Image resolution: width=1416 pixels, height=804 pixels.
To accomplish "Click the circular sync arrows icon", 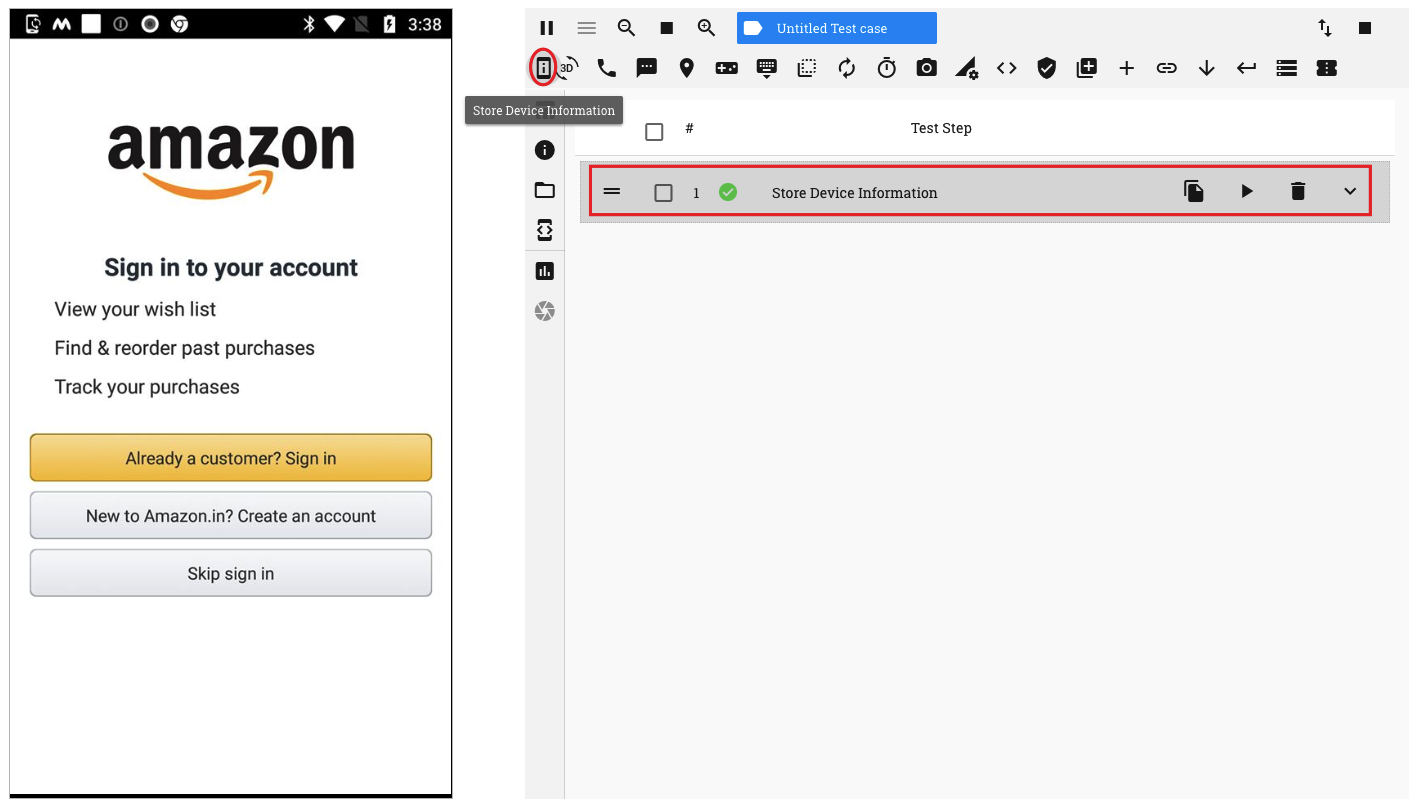I will 847,67.
